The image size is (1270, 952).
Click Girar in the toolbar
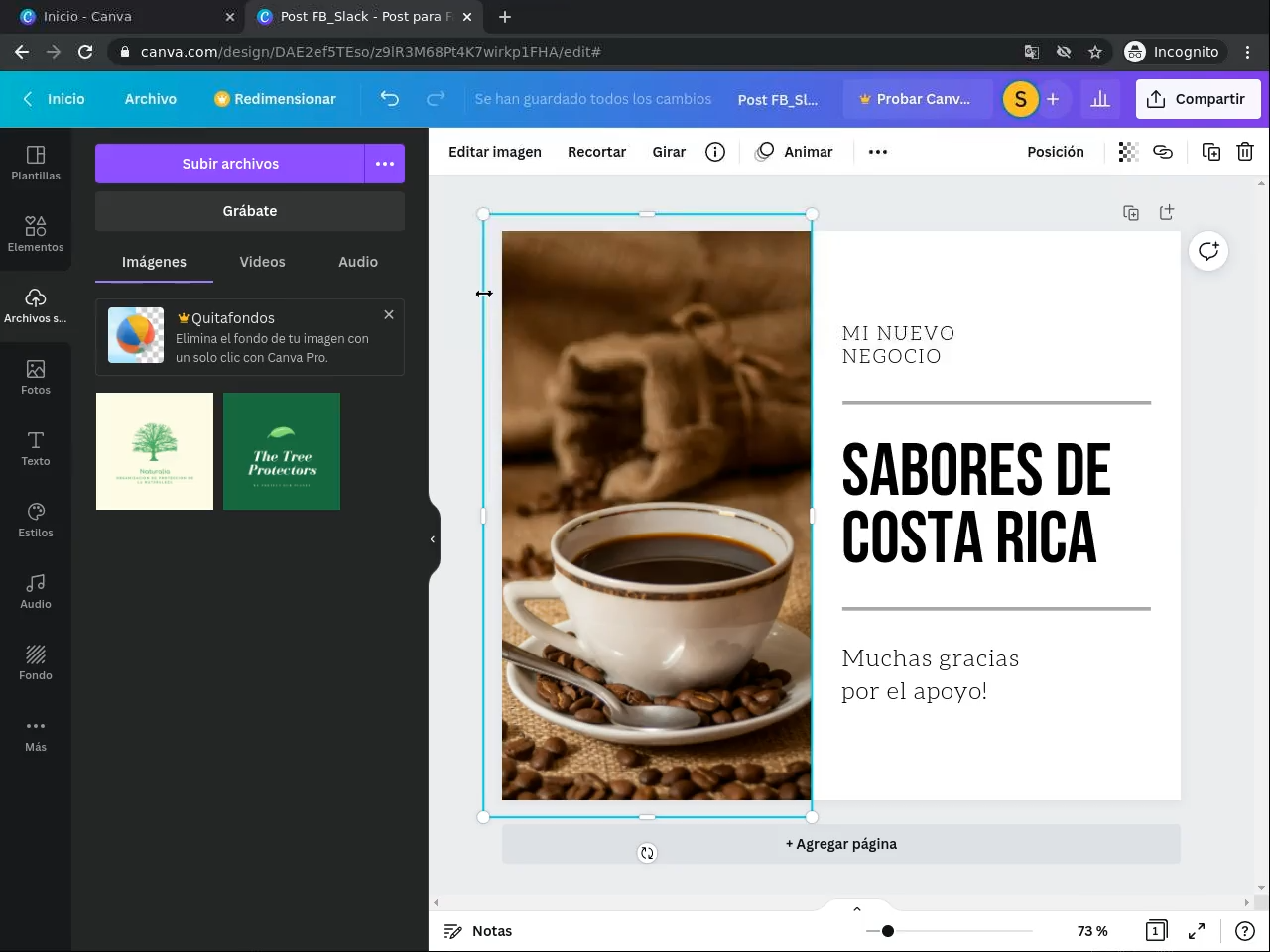[x=669, y=152]
